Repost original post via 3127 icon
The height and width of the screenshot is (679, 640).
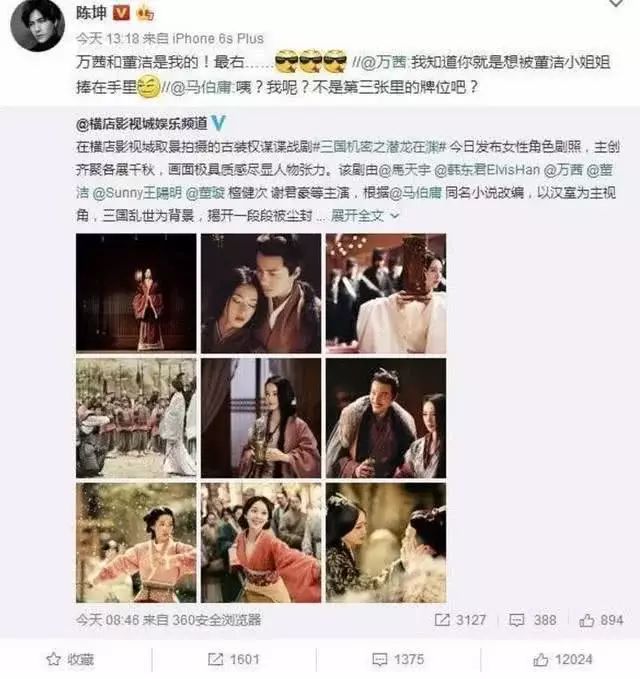[460, 620]
